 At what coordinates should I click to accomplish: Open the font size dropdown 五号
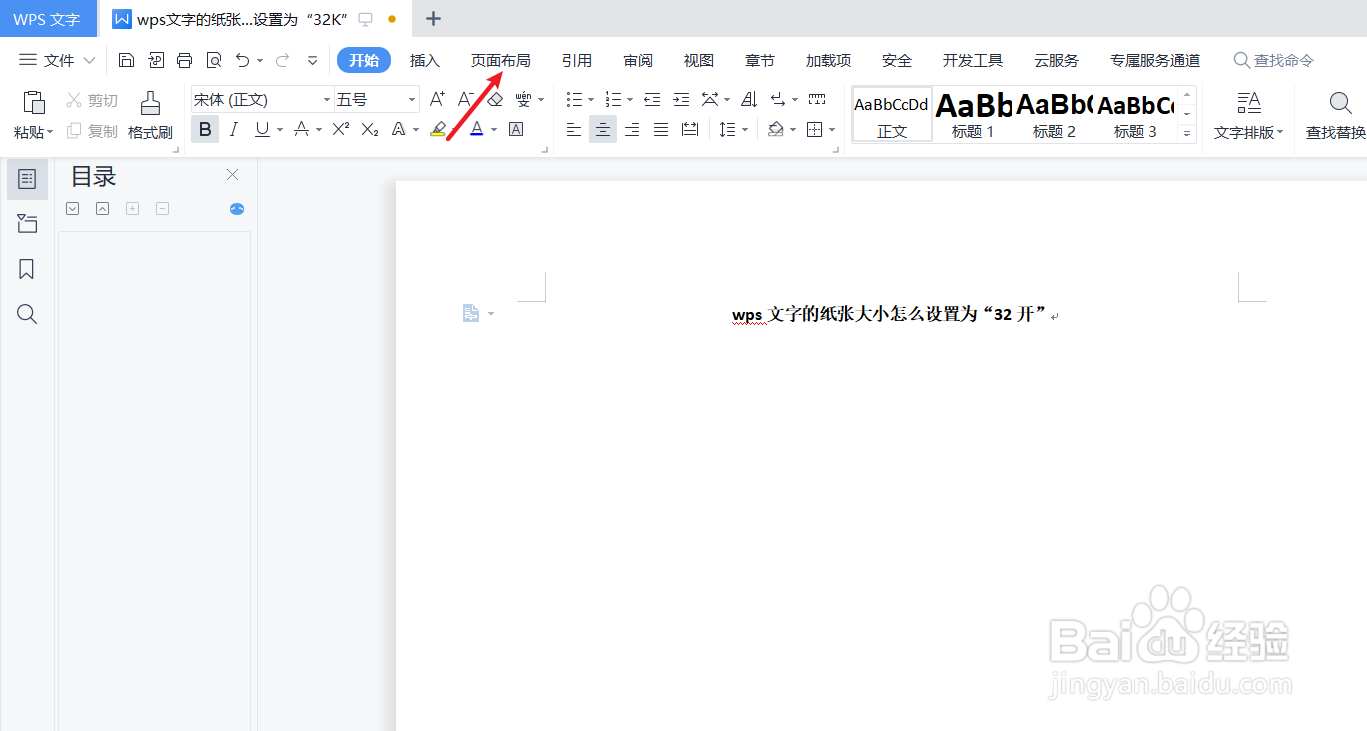click(x=412, y=100)
